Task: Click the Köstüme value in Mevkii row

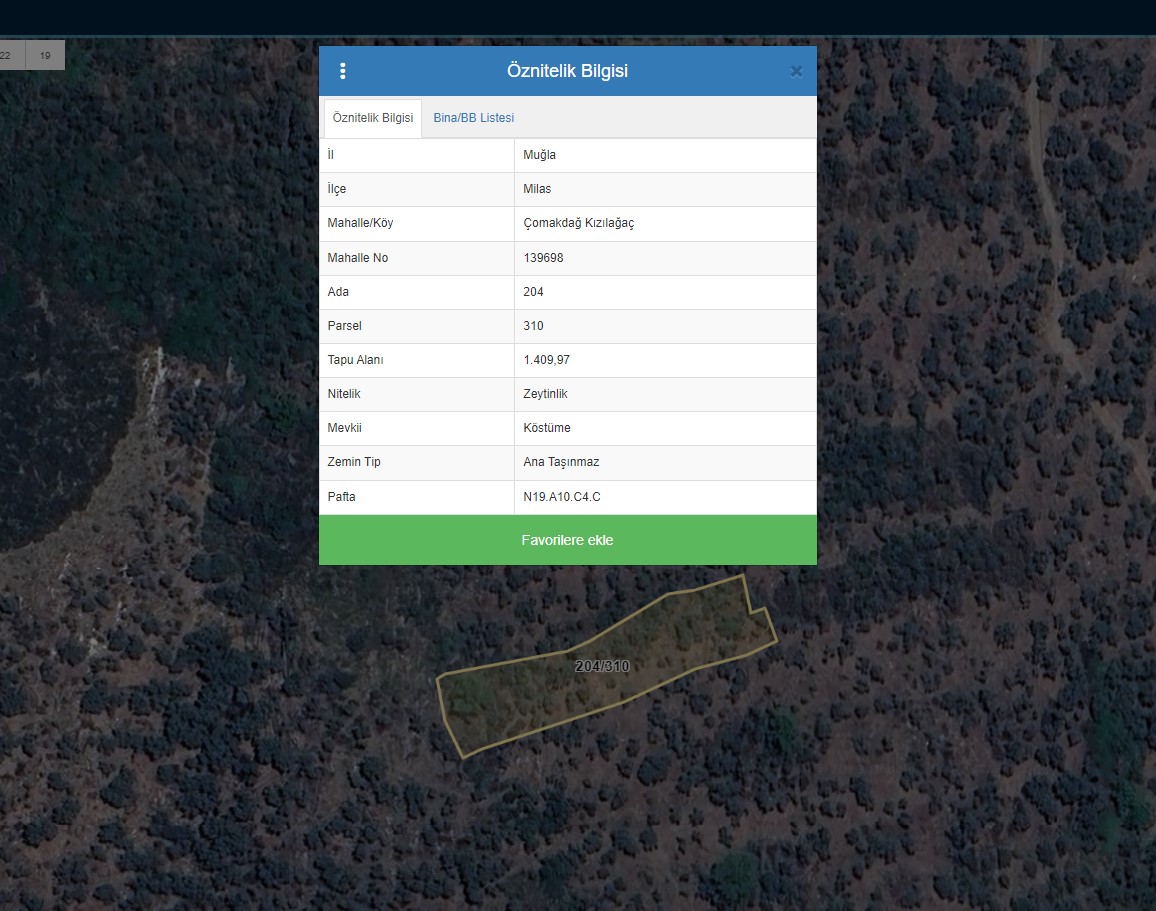Action: 547,428
